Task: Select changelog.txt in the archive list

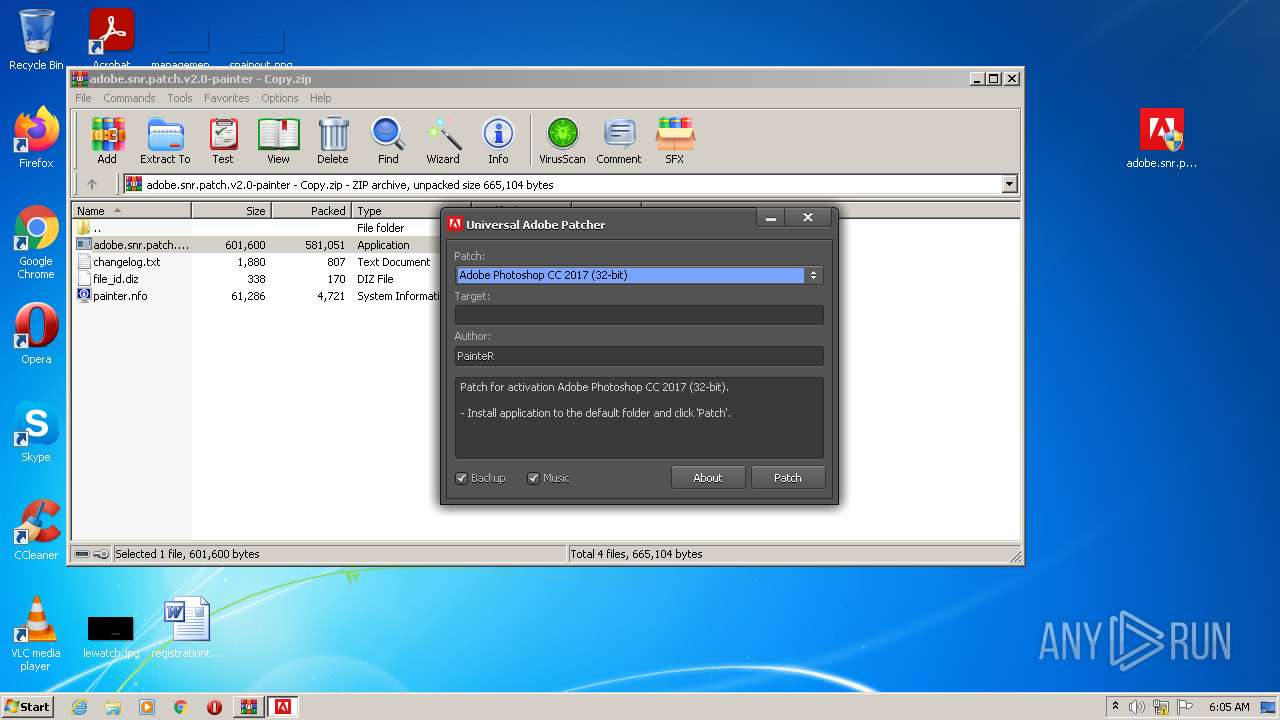Action: click(x=256, y=262)
